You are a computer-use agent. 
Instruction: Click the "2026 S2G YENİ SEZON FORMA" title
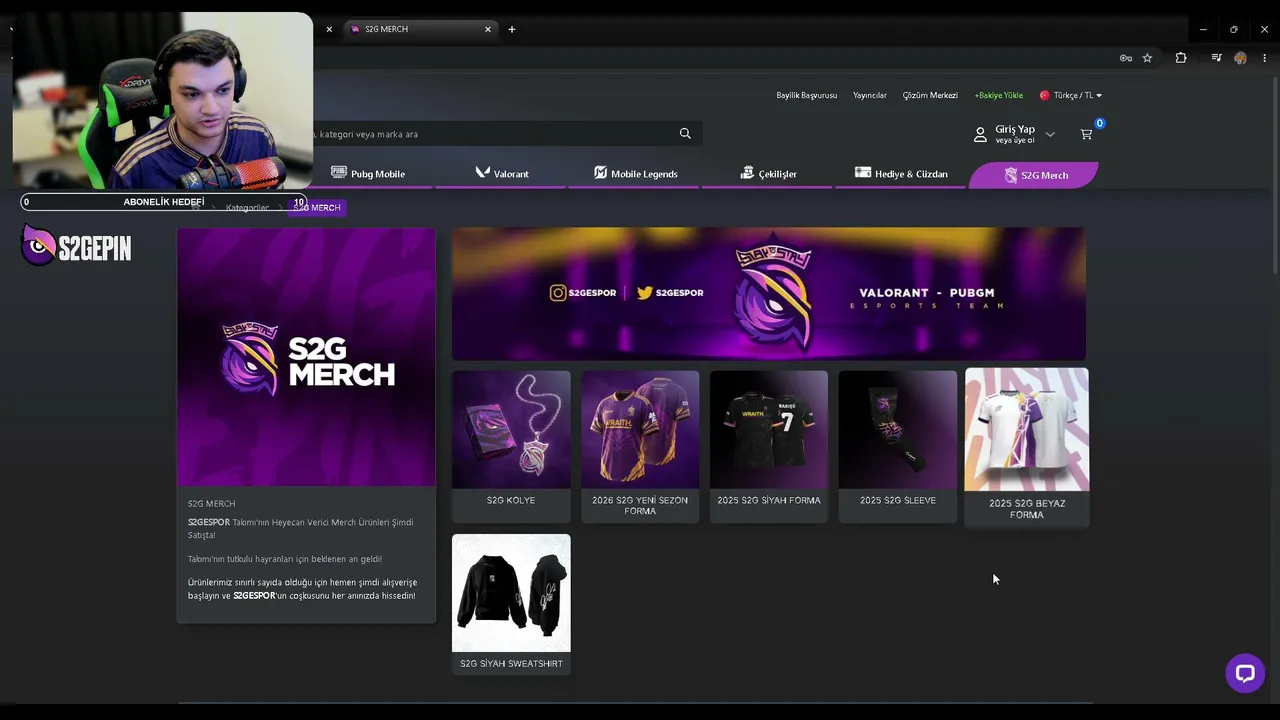click(640, 505)
